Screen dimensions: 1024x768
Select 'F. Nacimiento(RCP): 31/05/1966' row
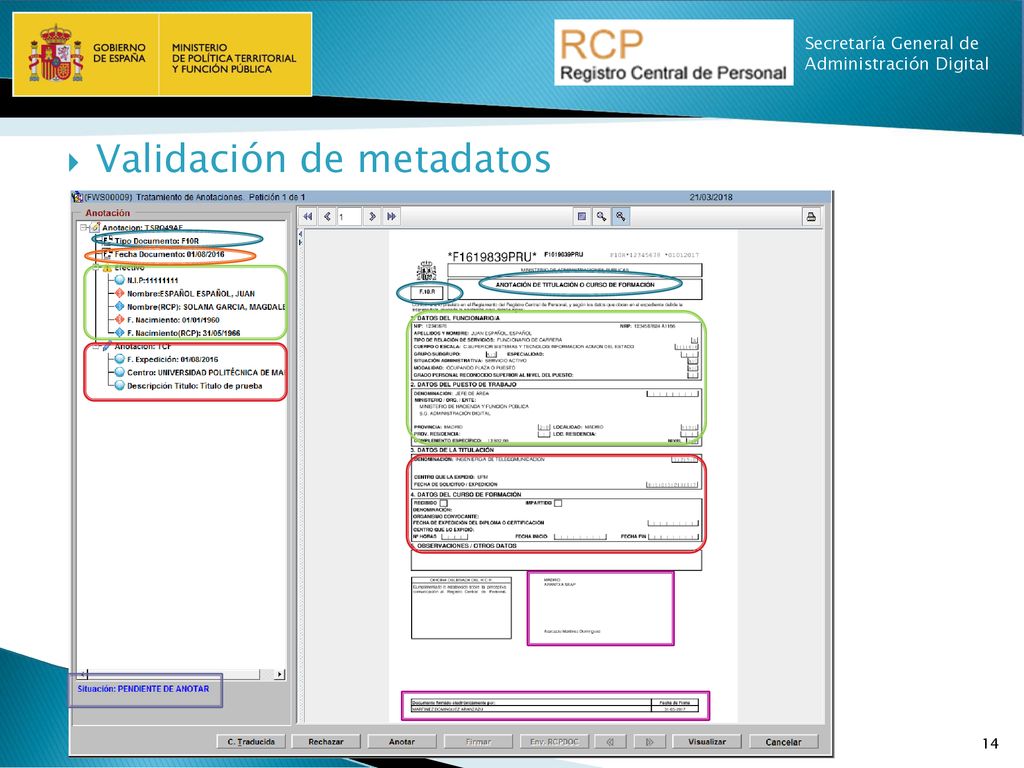click(x=184, y=333)
